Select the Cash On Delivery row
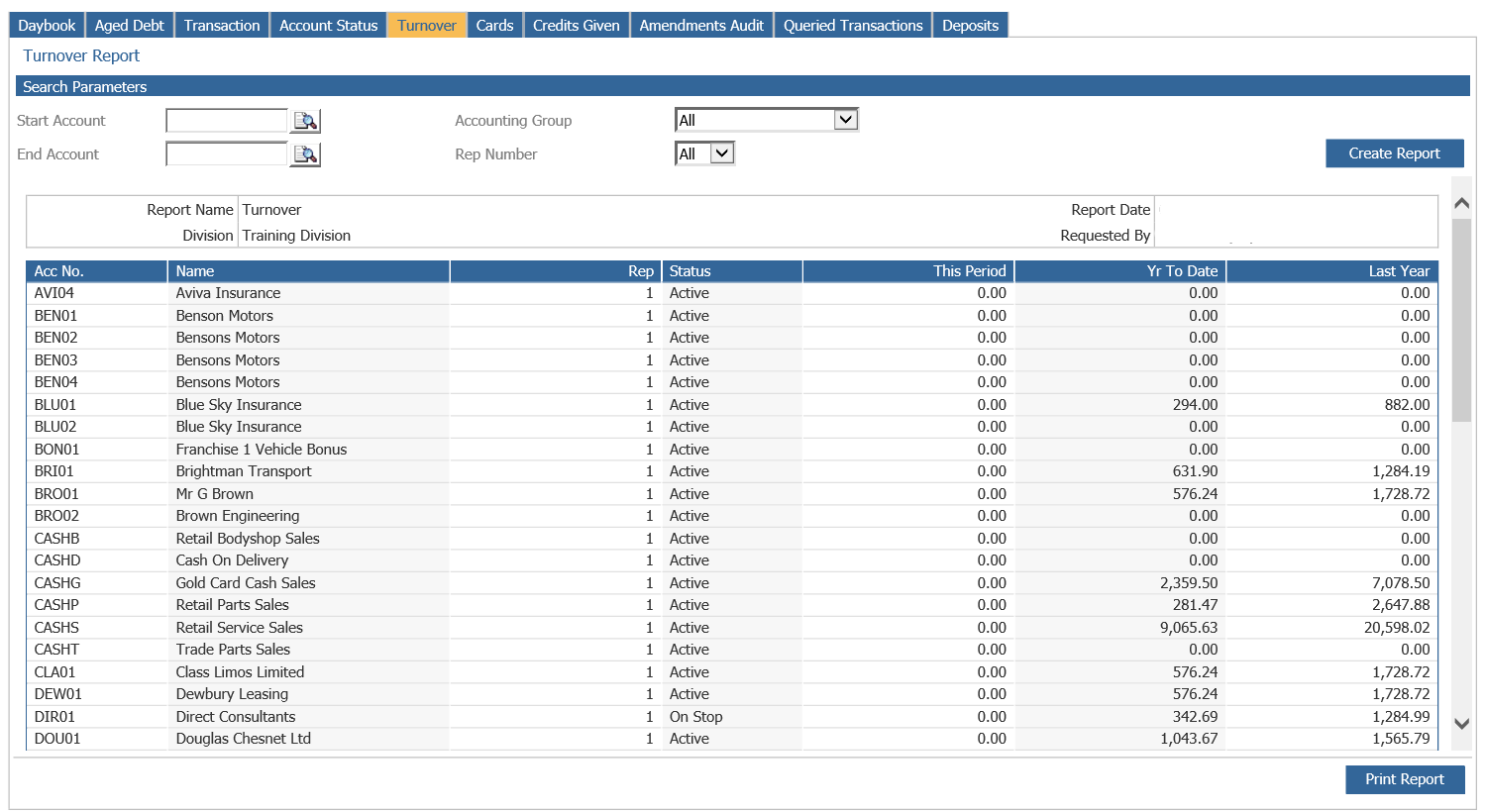The height and width of the screenshot is (812, 1485). tap(732, 560)
